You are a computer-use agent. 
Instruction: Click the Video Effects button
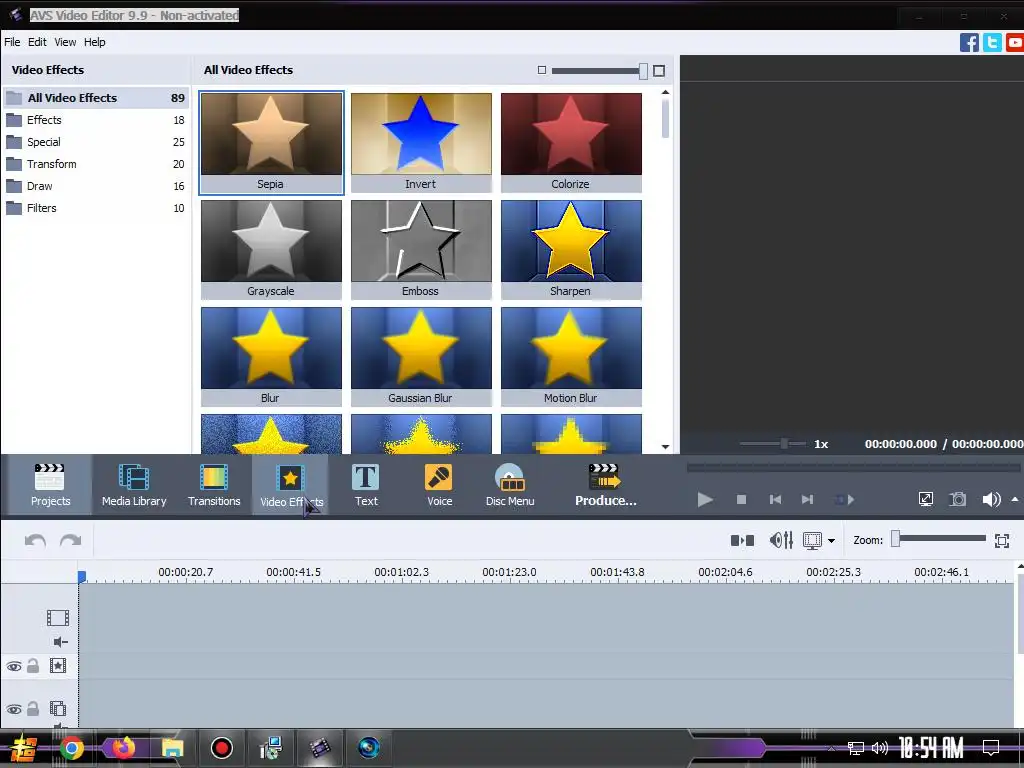click(291, 485)
